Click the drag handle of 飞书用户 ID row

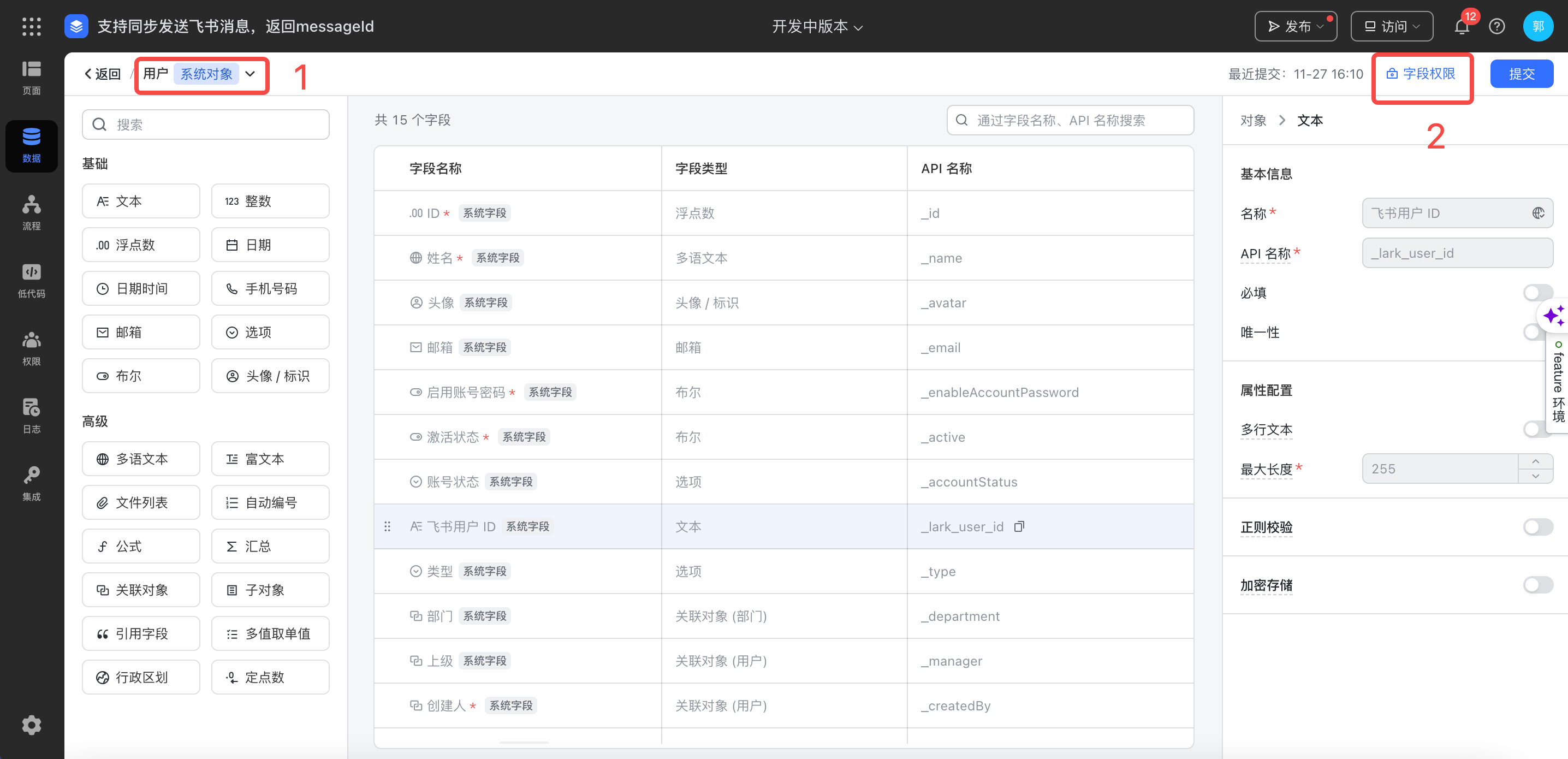pyautogui.click(x=387, y=526)
